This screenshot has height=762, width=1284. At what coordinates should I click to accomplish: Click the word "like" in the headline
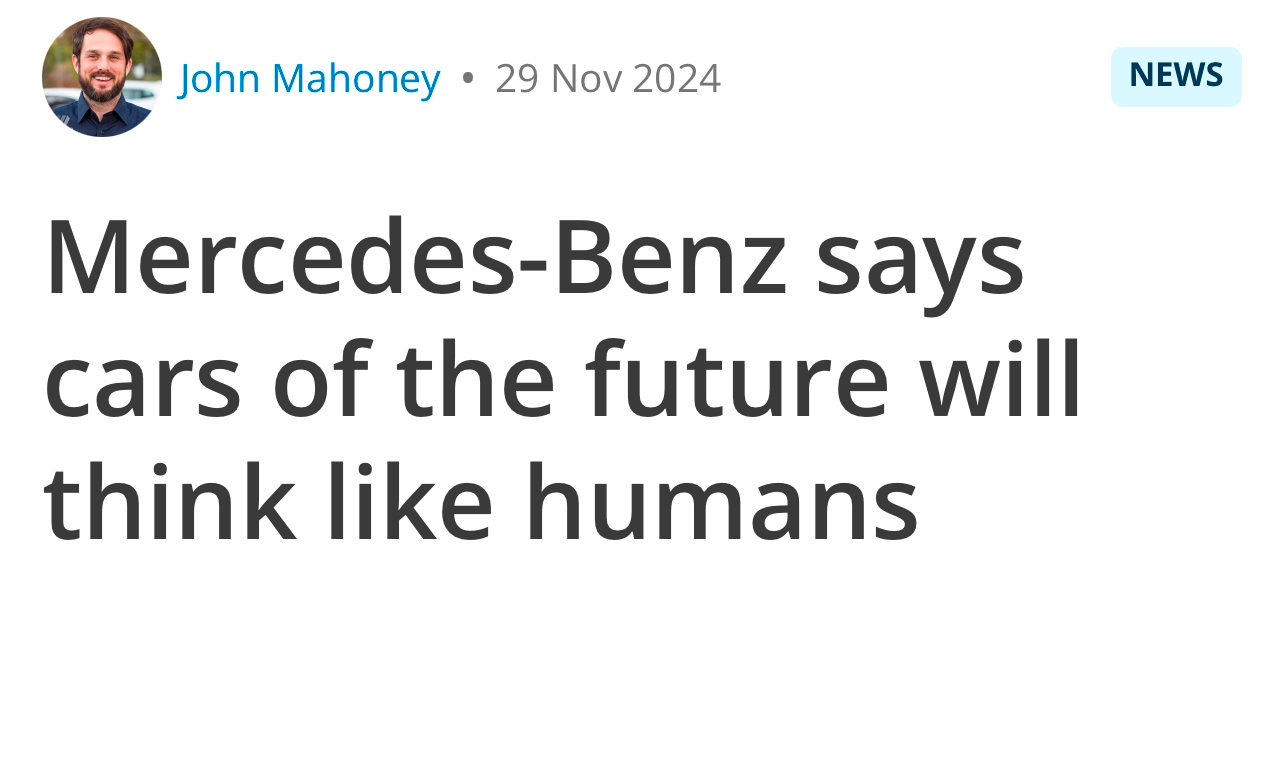(x=410, y=502)
